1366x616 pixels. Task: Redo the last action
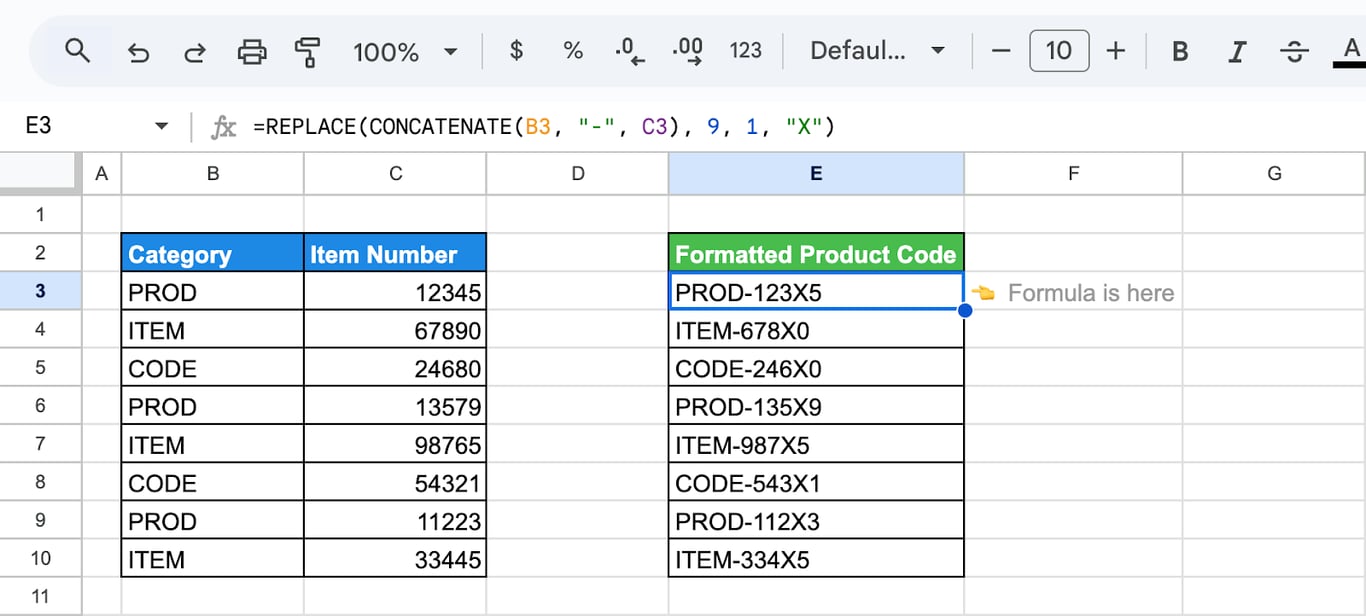(x=196, y=51)
